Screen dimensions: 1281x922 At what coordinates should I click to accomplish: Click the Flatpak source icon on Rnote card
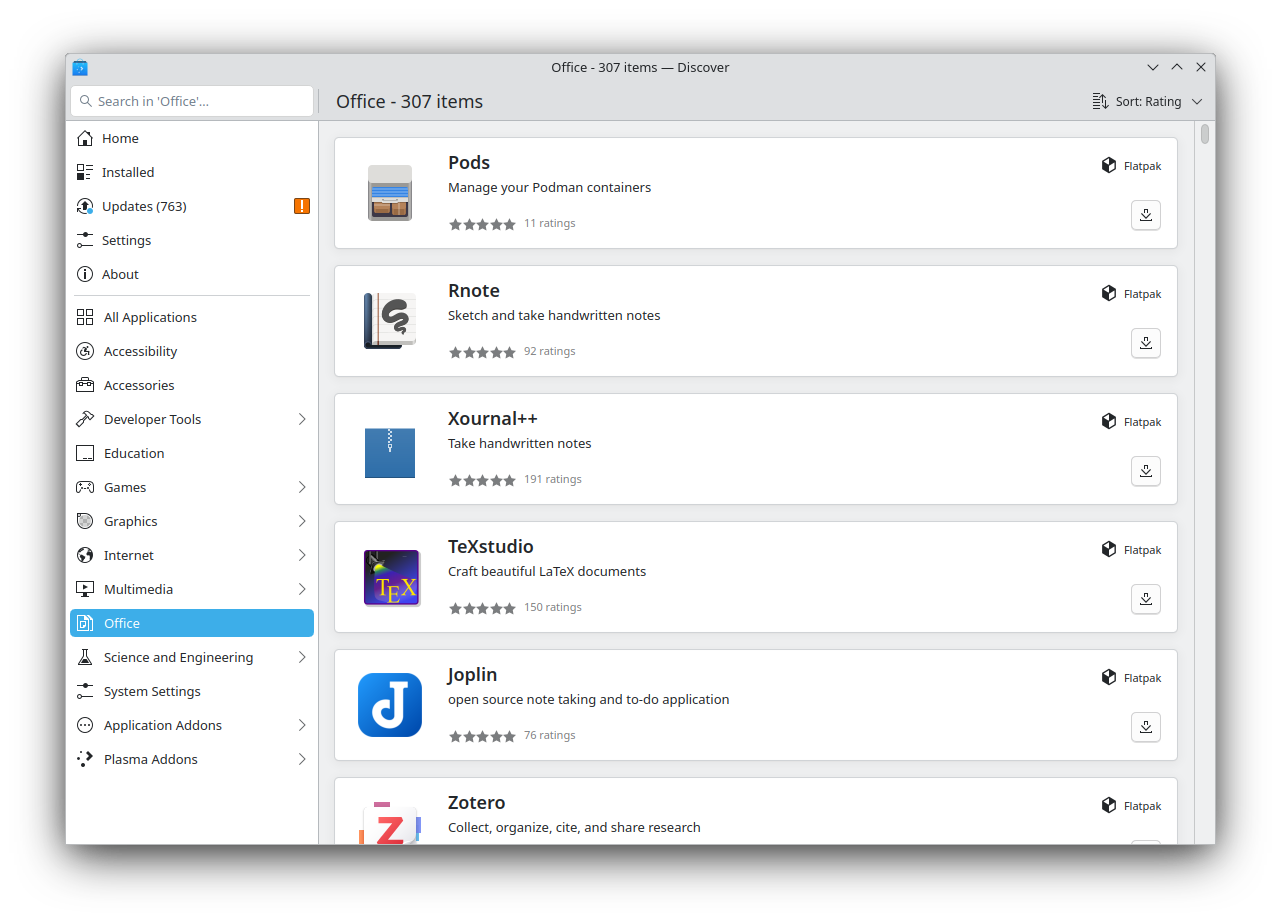(1109, 293)
